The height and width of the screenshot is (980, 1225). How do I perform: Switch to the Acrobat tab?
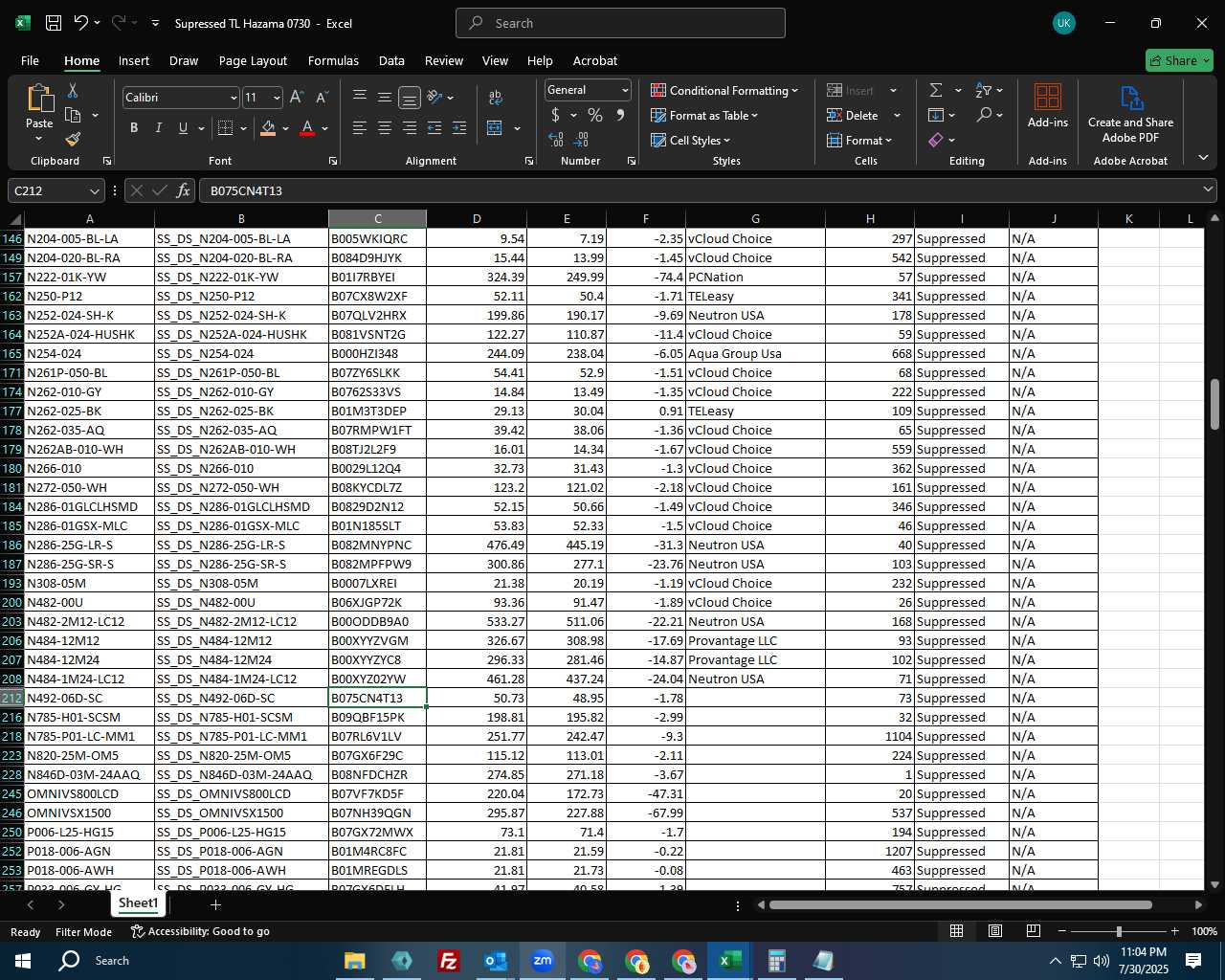pos(595,60)
